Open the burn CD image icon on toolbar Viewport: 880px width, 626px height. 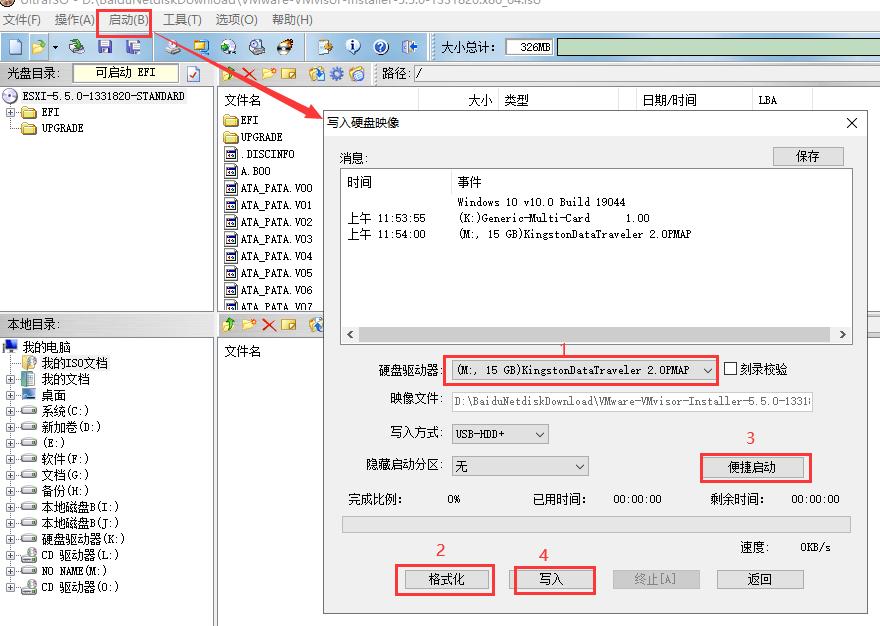pos(282,46)
